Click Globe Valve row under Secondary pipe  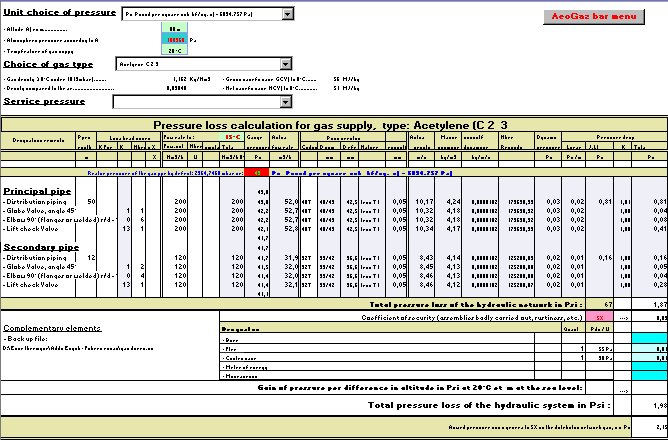[x=40, y=267]
